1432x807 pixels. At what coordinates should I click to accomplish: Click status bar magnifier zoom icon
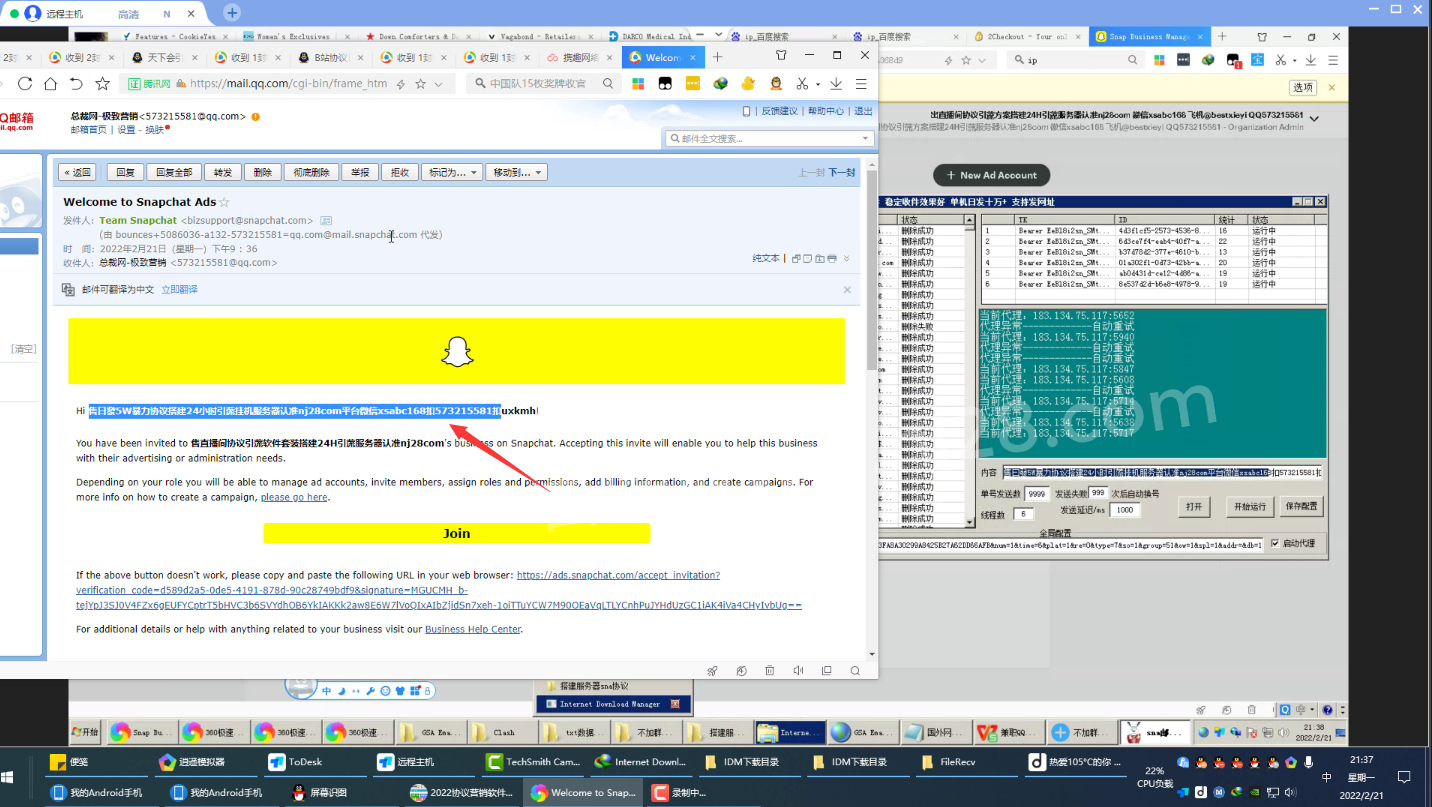coord(855,671)
